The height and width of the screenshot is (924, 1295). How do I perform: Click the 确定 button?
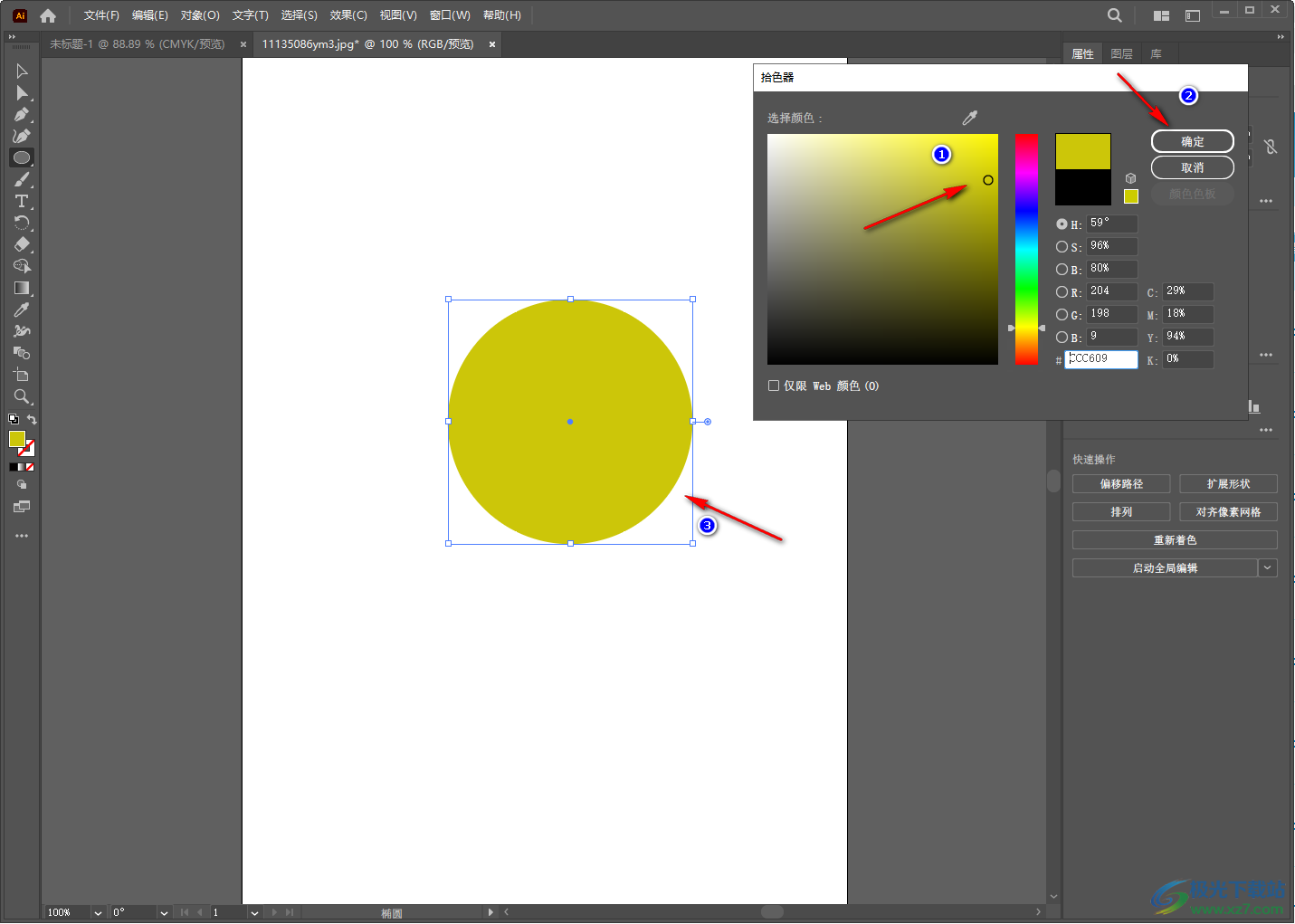pos(1192,141)
